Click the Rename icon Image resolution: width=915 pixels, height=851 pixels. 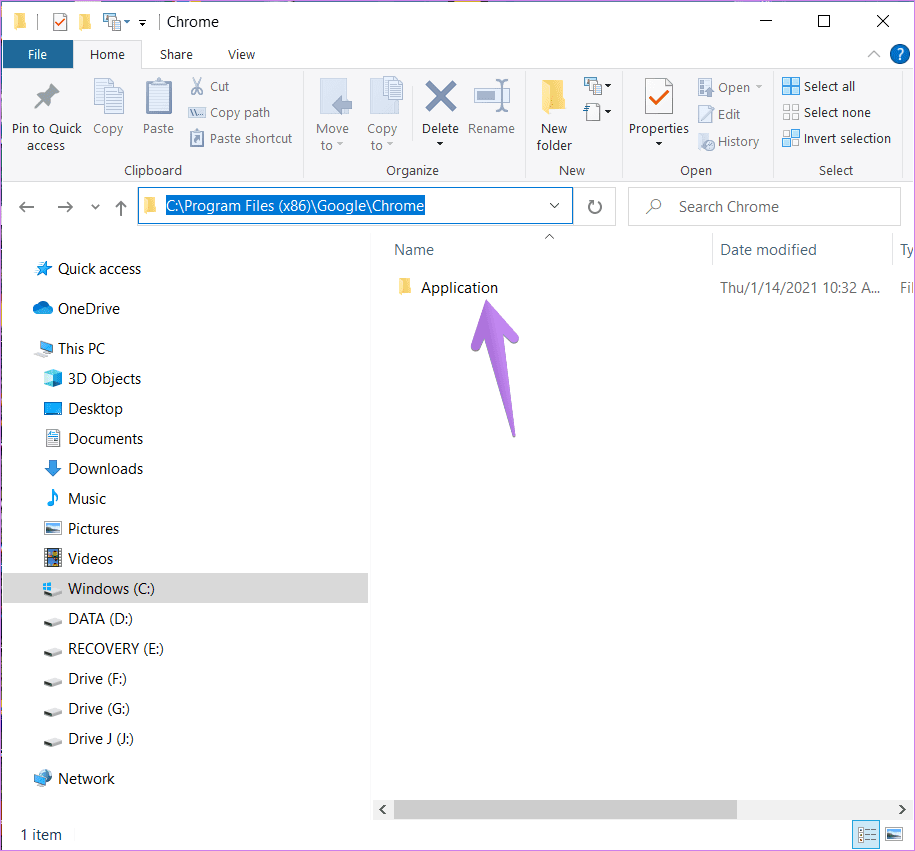click(x=492, y=96)
